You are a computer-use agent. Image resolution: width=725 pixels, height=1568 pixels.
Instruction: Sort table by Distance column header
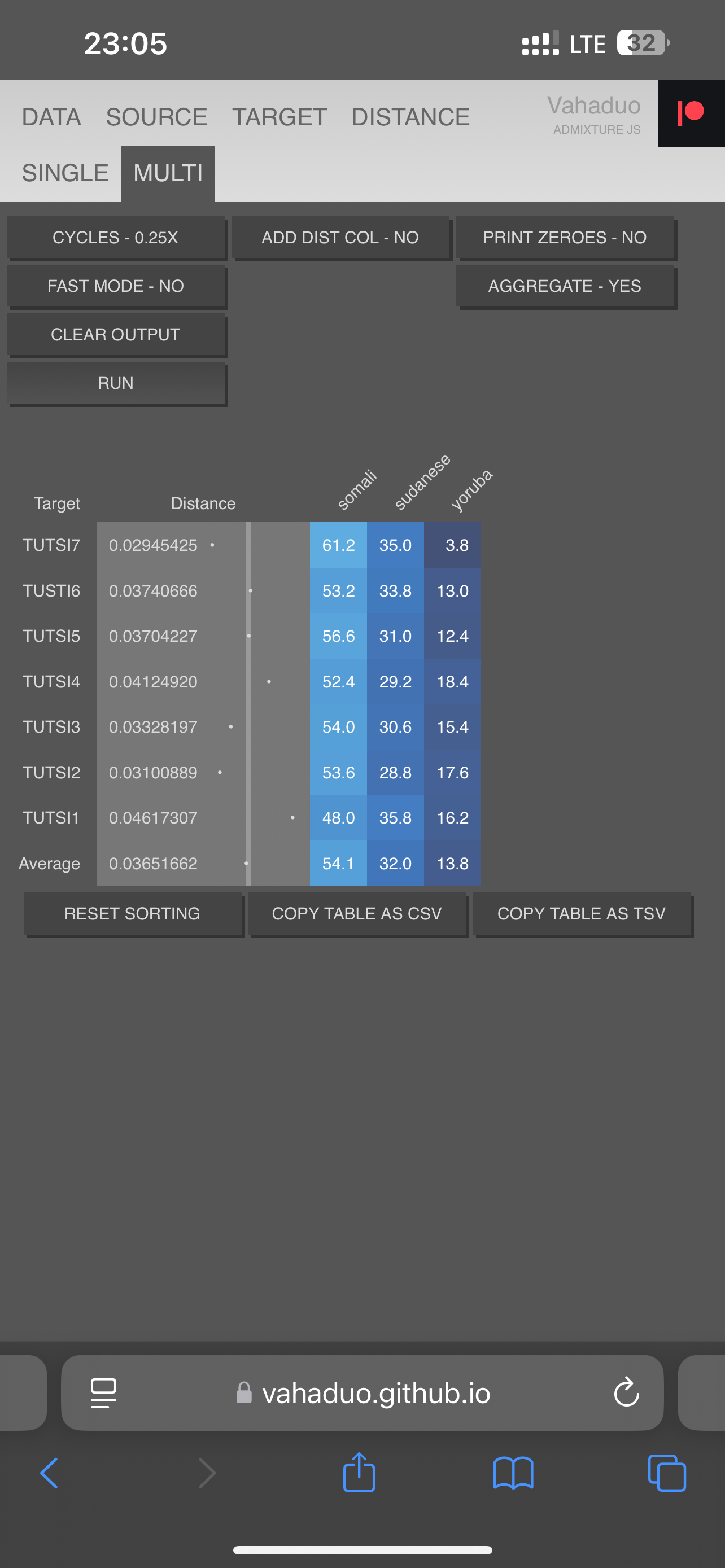coord(203,503)
